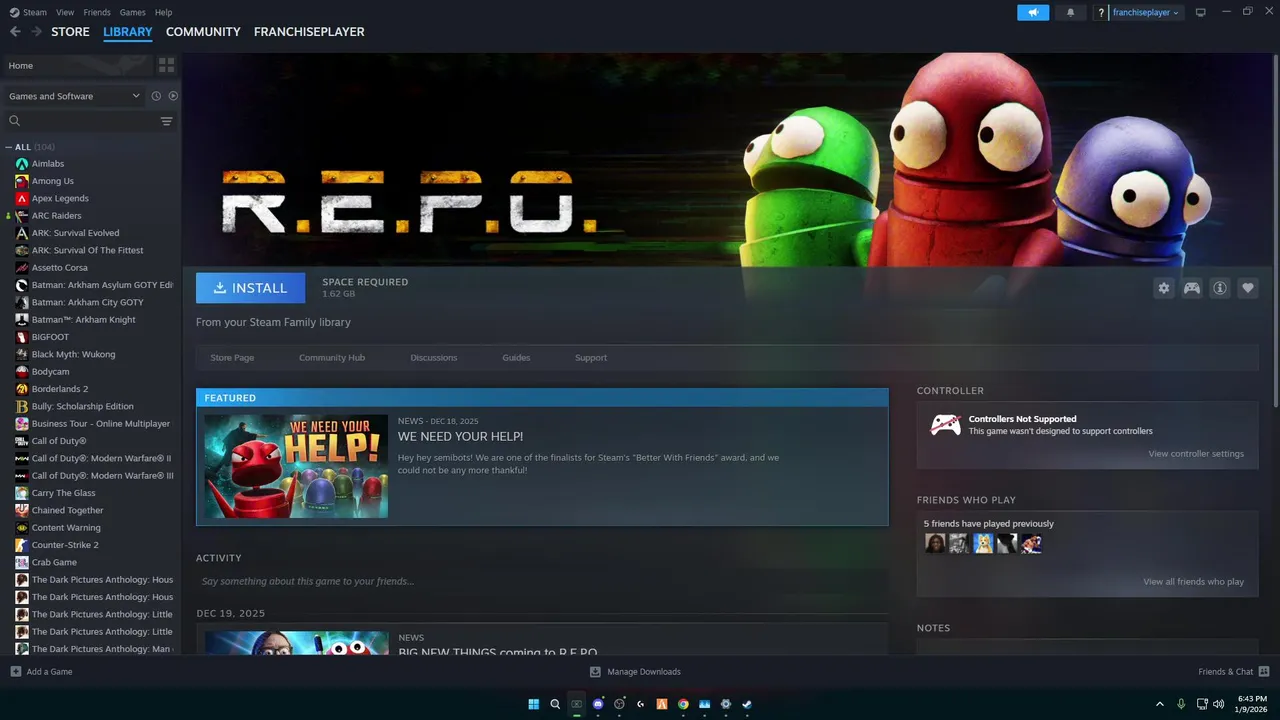Go back with the left arrow
The height and width of the screenshot is (720, 1280).
(15, 32)
